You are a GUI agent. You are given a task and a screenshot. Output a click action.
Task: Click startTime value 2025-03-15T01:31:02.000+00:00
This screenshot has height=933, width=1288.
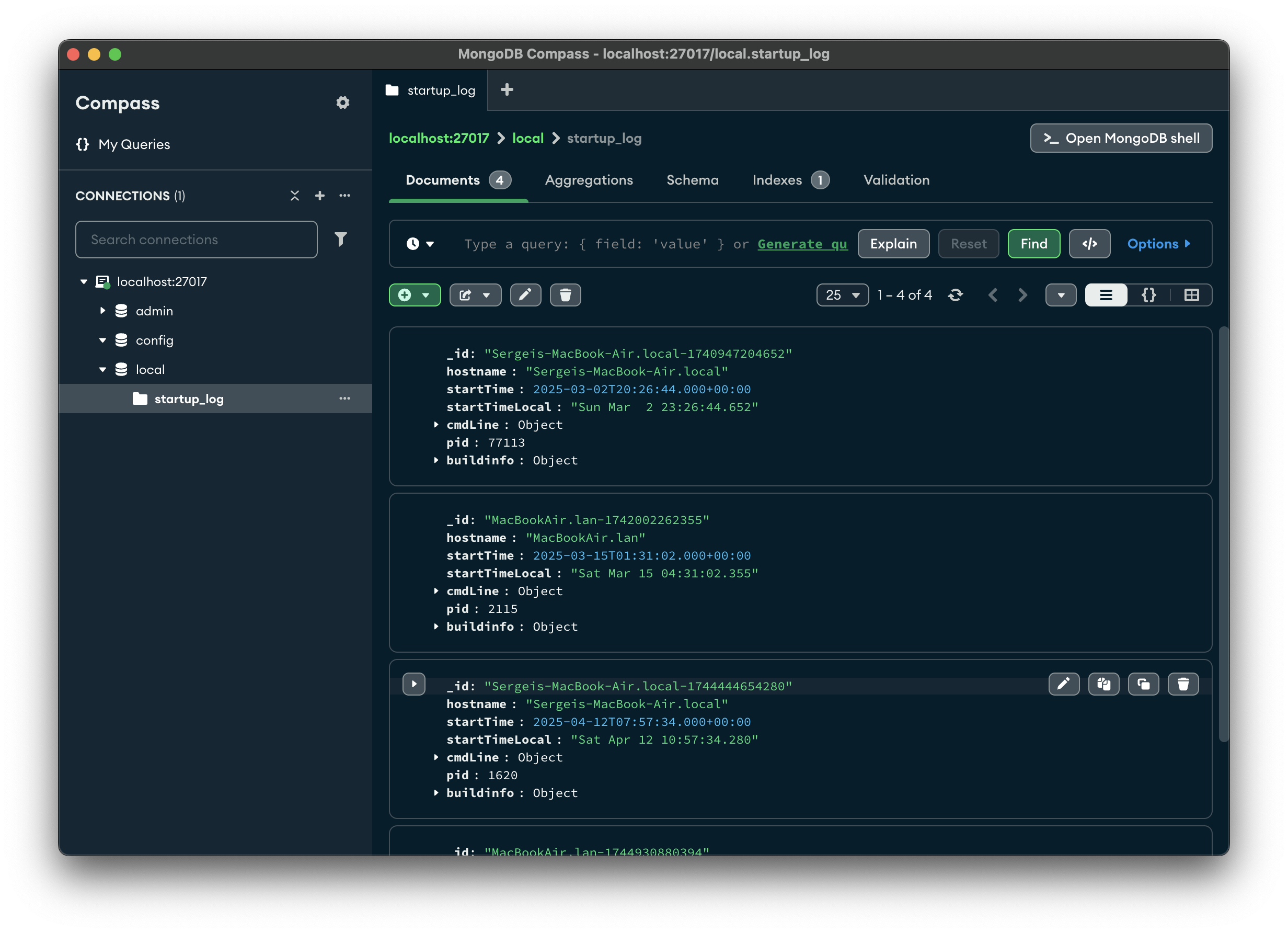click(641, 555)
